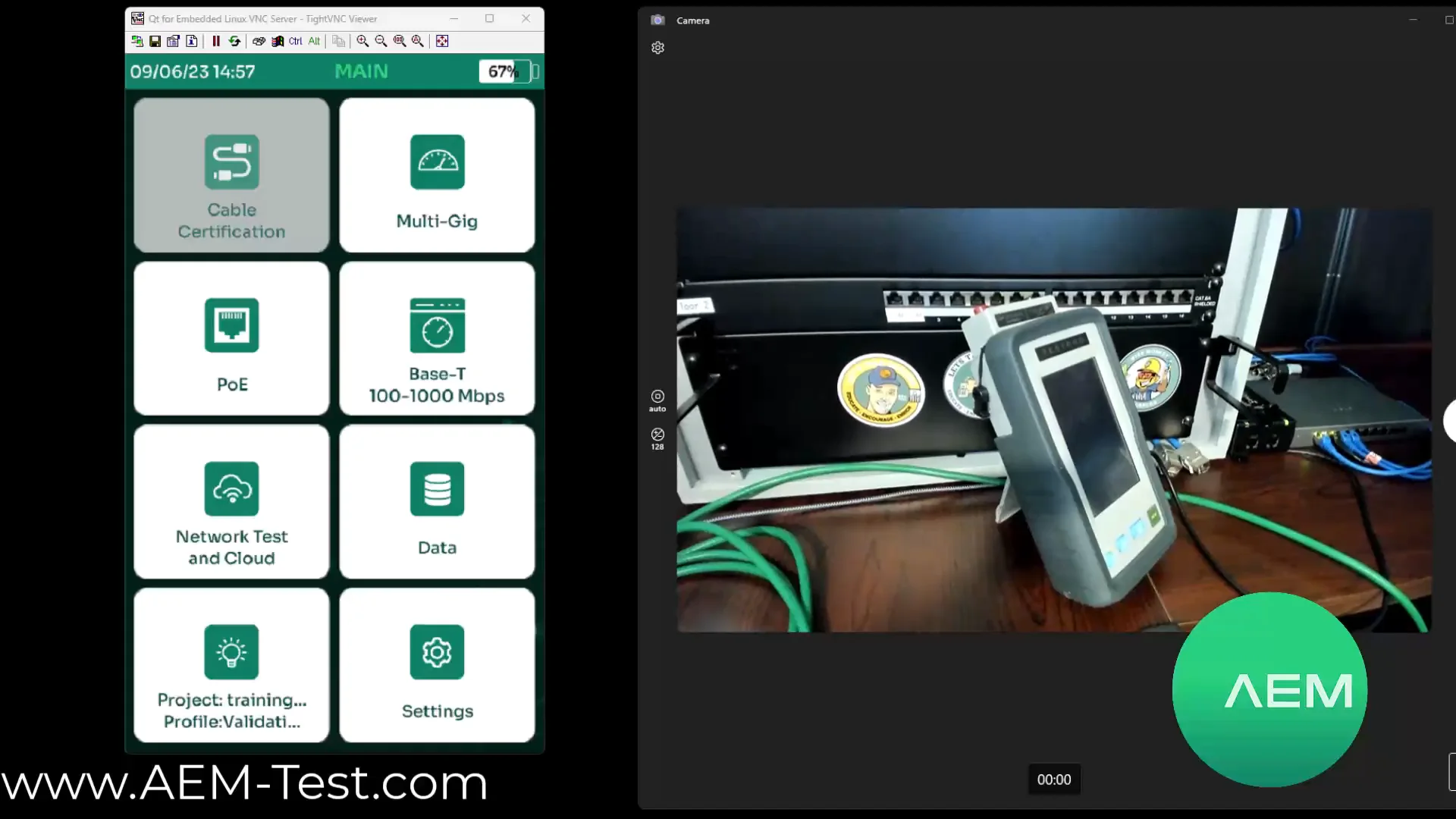Pause the VNC session with Pause icon
This screenshot has height=819, width=1456.
pos(216,41)
